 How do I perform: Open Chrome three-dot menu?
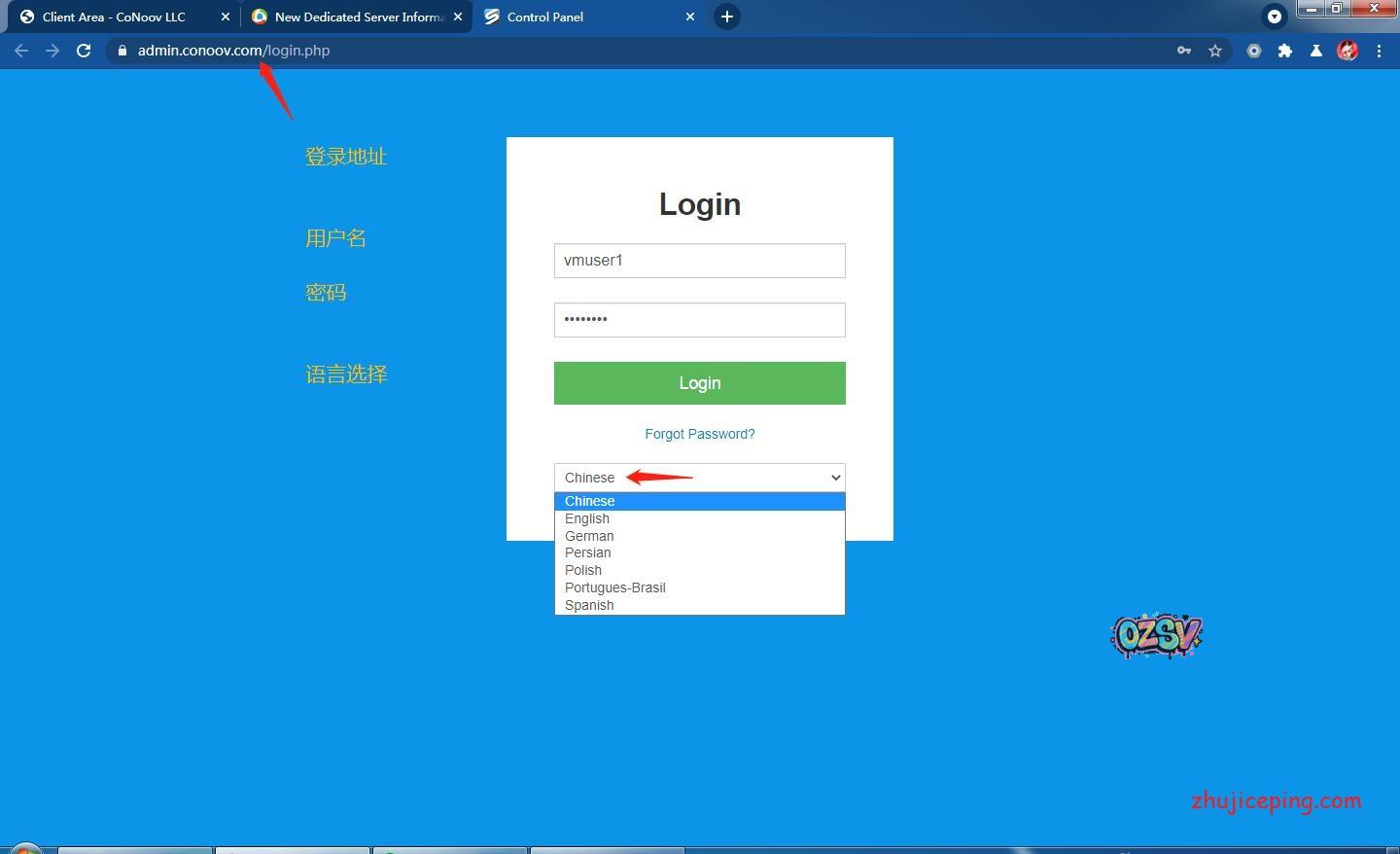[x=1379, y=51]
